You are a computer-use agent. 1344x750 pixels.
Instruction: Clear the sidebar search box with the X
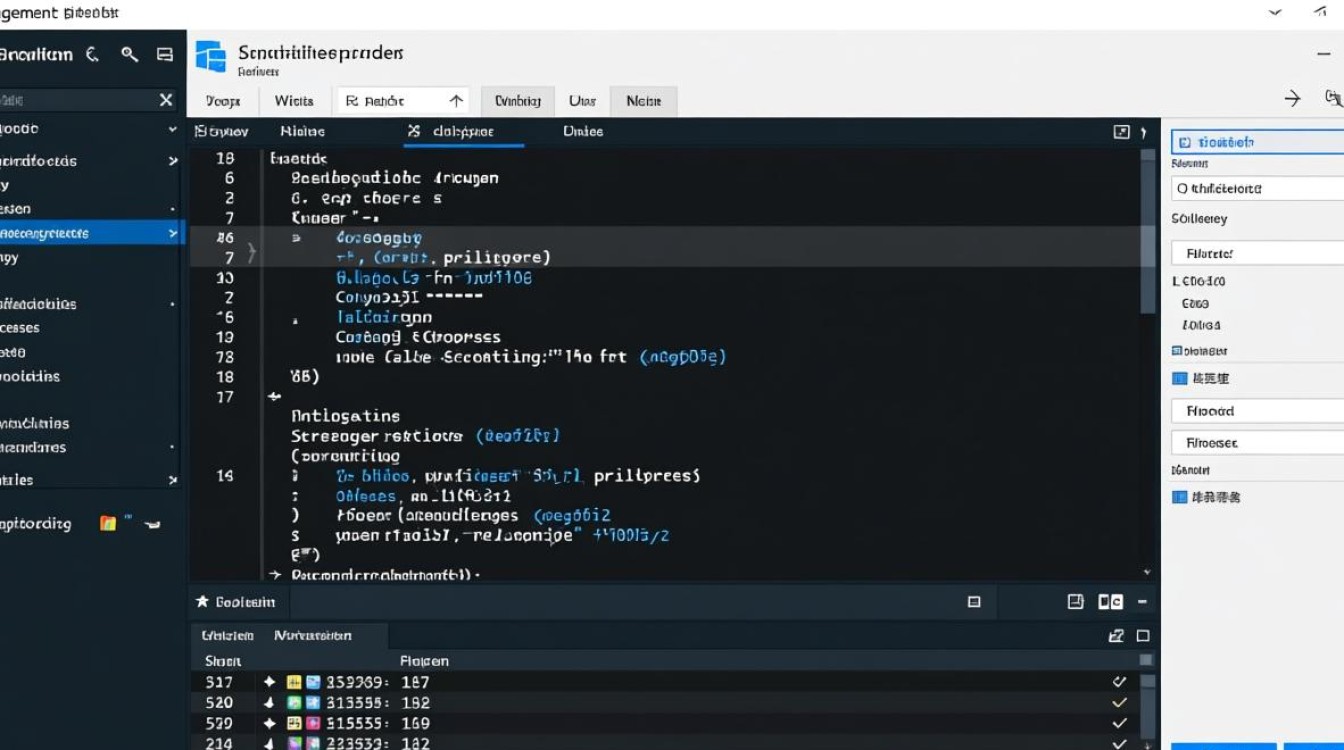(166, 100)
